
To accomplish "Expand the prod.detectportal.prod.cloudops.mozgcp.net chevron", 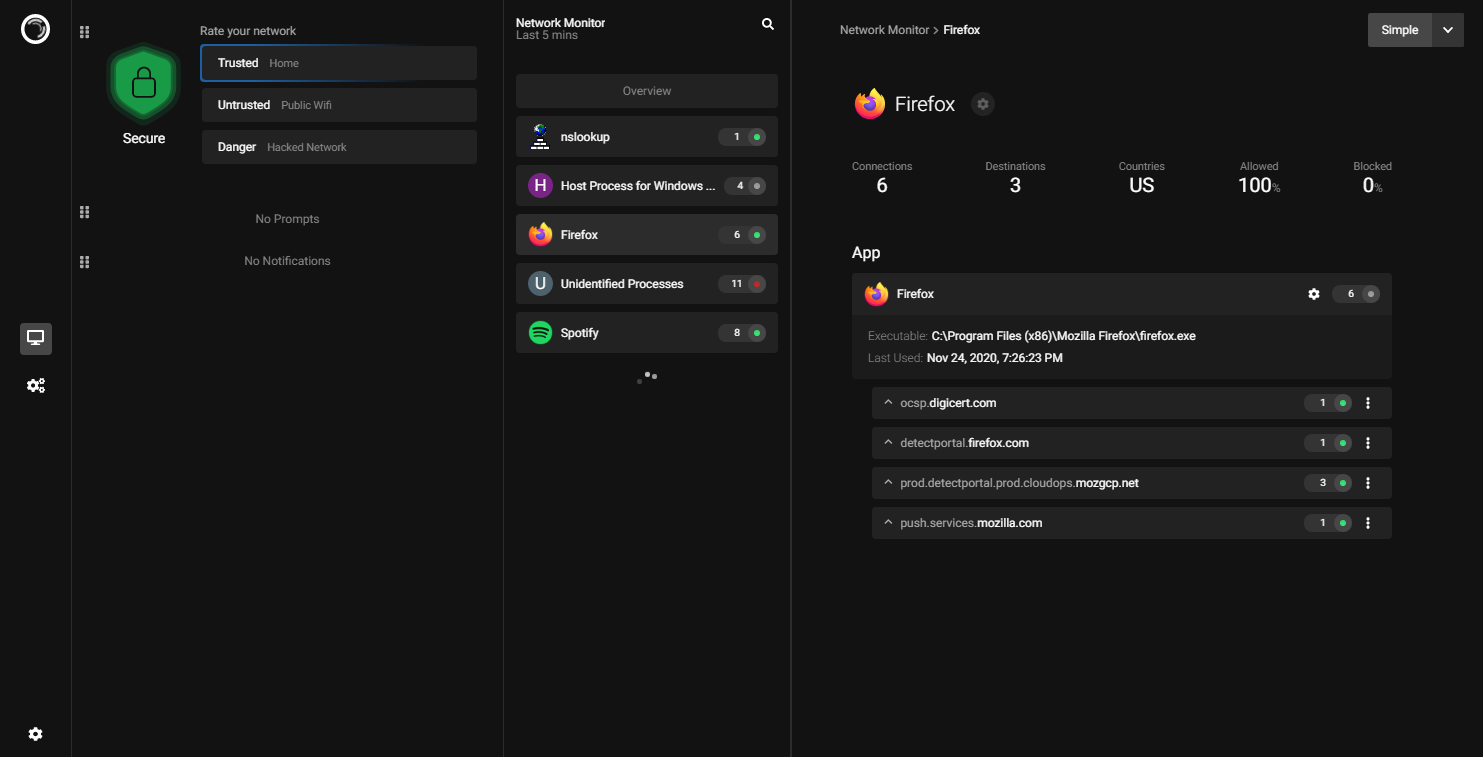I will 887,482.
